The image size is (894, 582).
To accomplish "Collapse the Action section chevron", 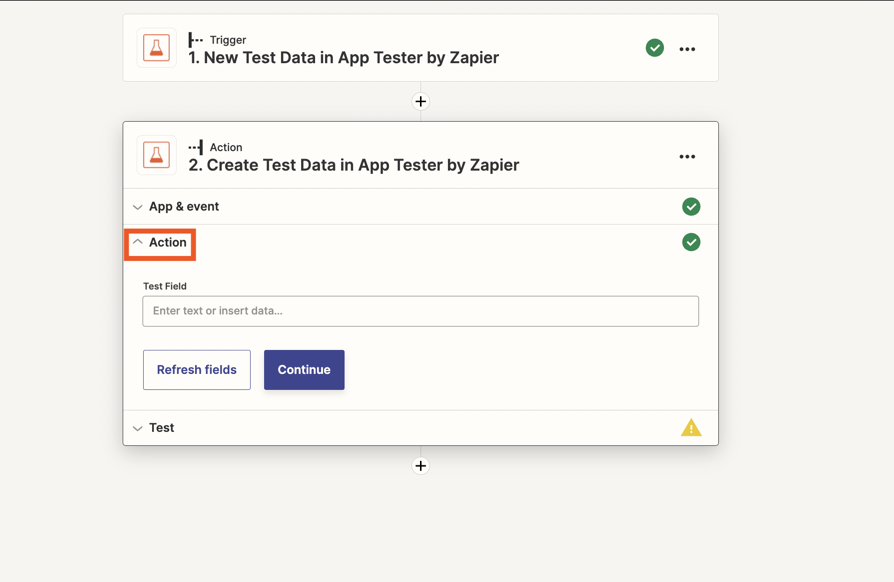I will [x=137, y=242].
